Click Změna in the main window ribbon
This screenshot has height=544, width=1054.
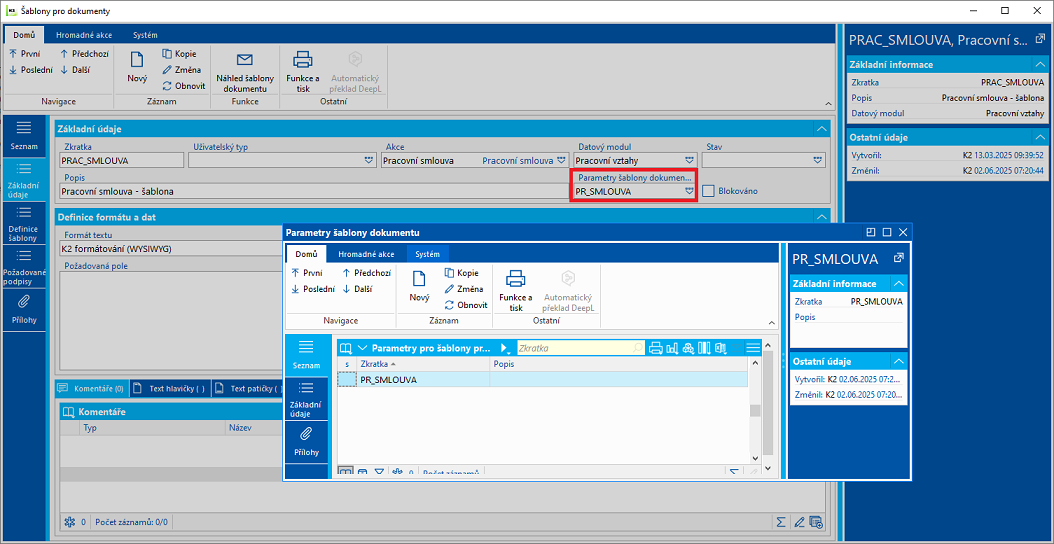coord(181,69)
